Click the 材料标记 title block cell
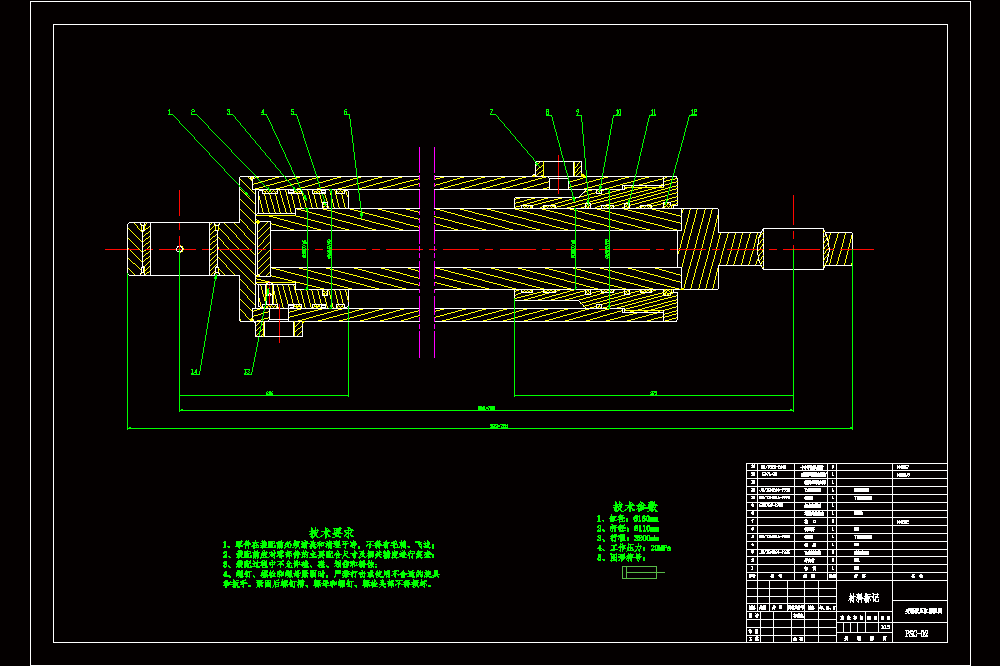 [x=864, y=598]
